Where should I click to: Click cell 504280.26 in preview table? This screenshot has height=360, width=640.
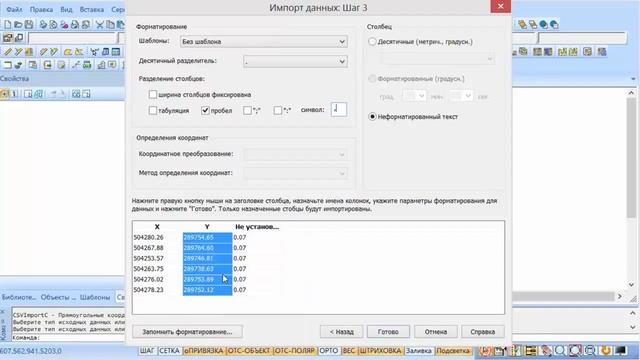tap(149, 237)
